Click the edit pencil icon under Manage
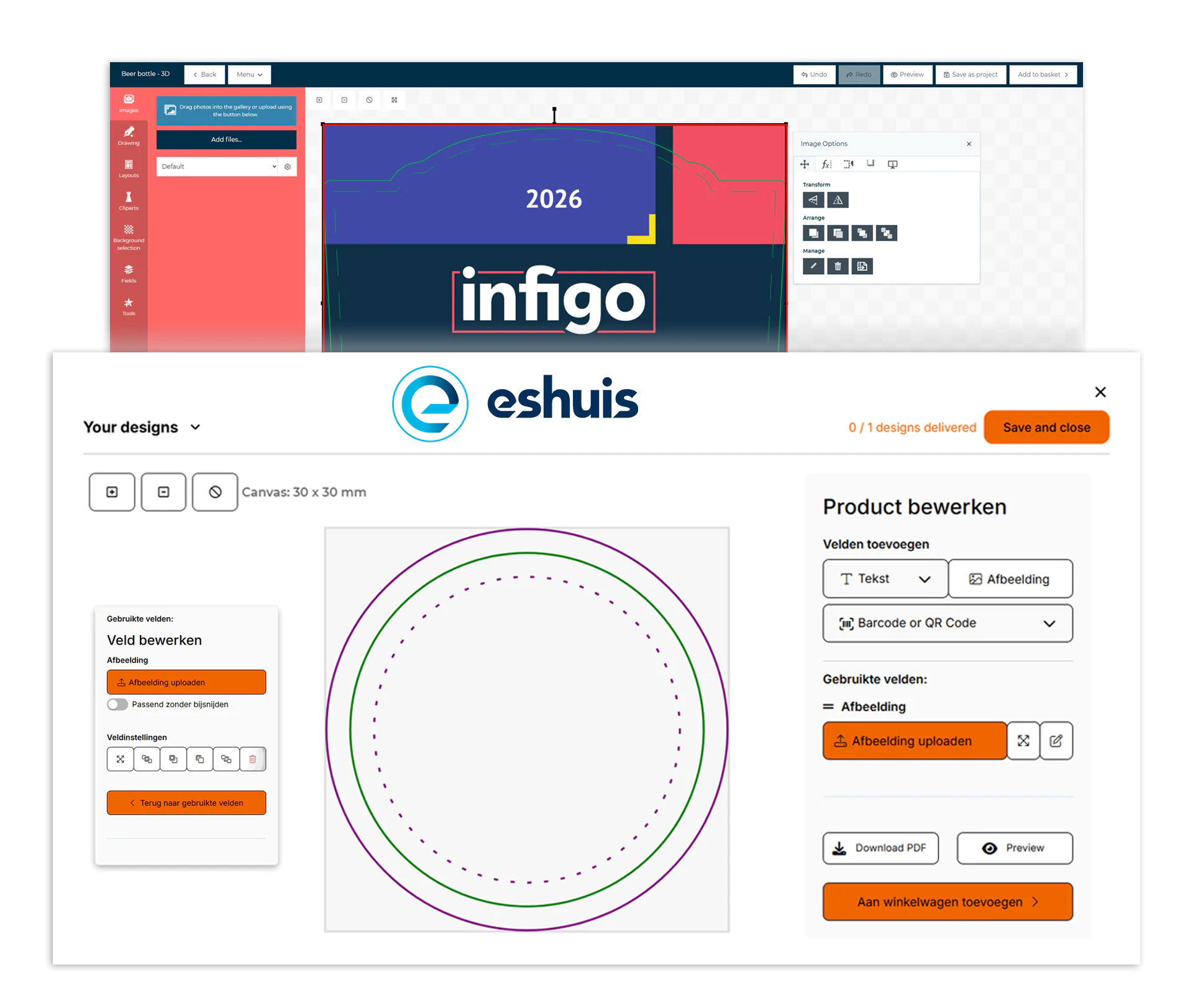The height and width of the screenshot is (1008, 1193). (x=813, y=266)
